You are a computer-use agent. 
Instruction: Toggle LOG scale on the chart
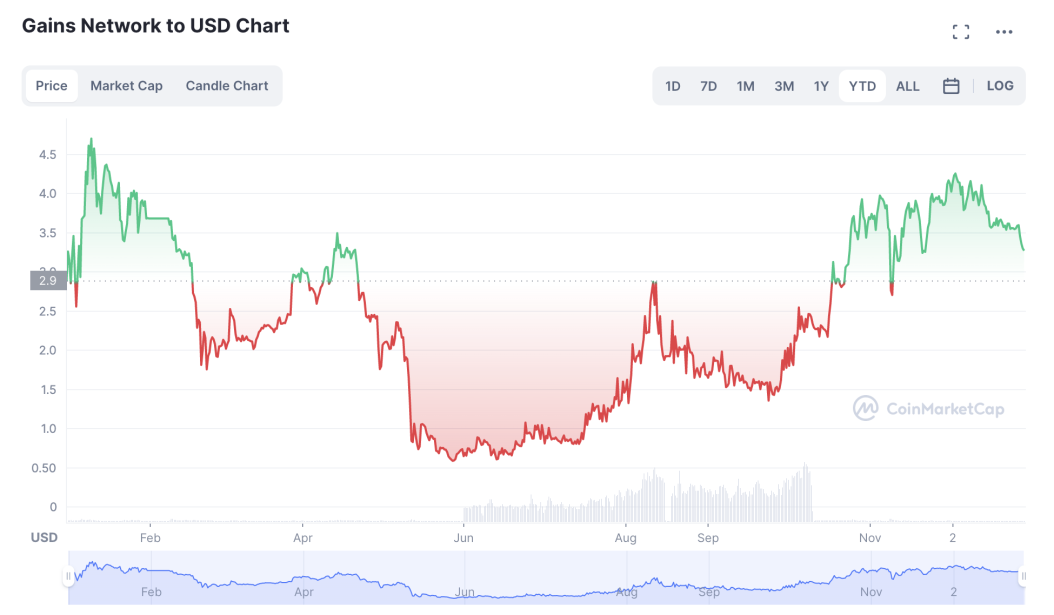click(x=1000, y=86)
